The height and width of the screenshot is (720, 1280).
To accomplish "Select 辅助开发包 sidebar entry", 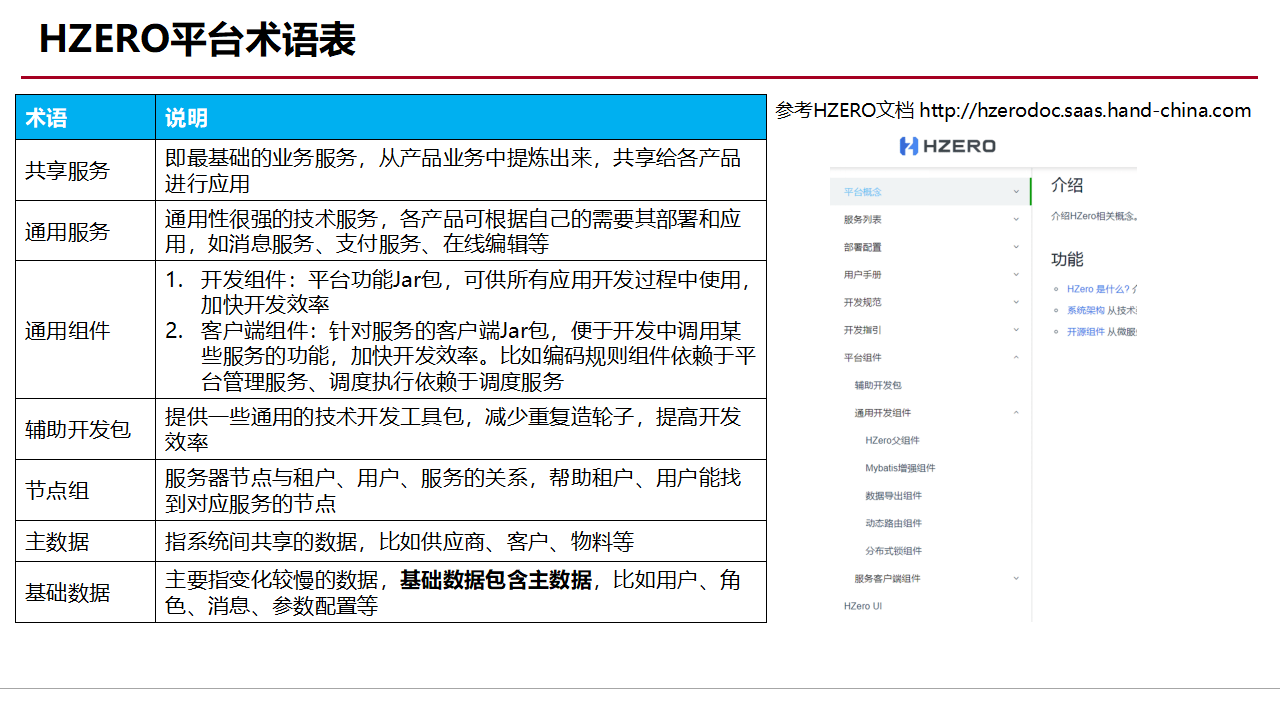I will (x=878, y=385).
